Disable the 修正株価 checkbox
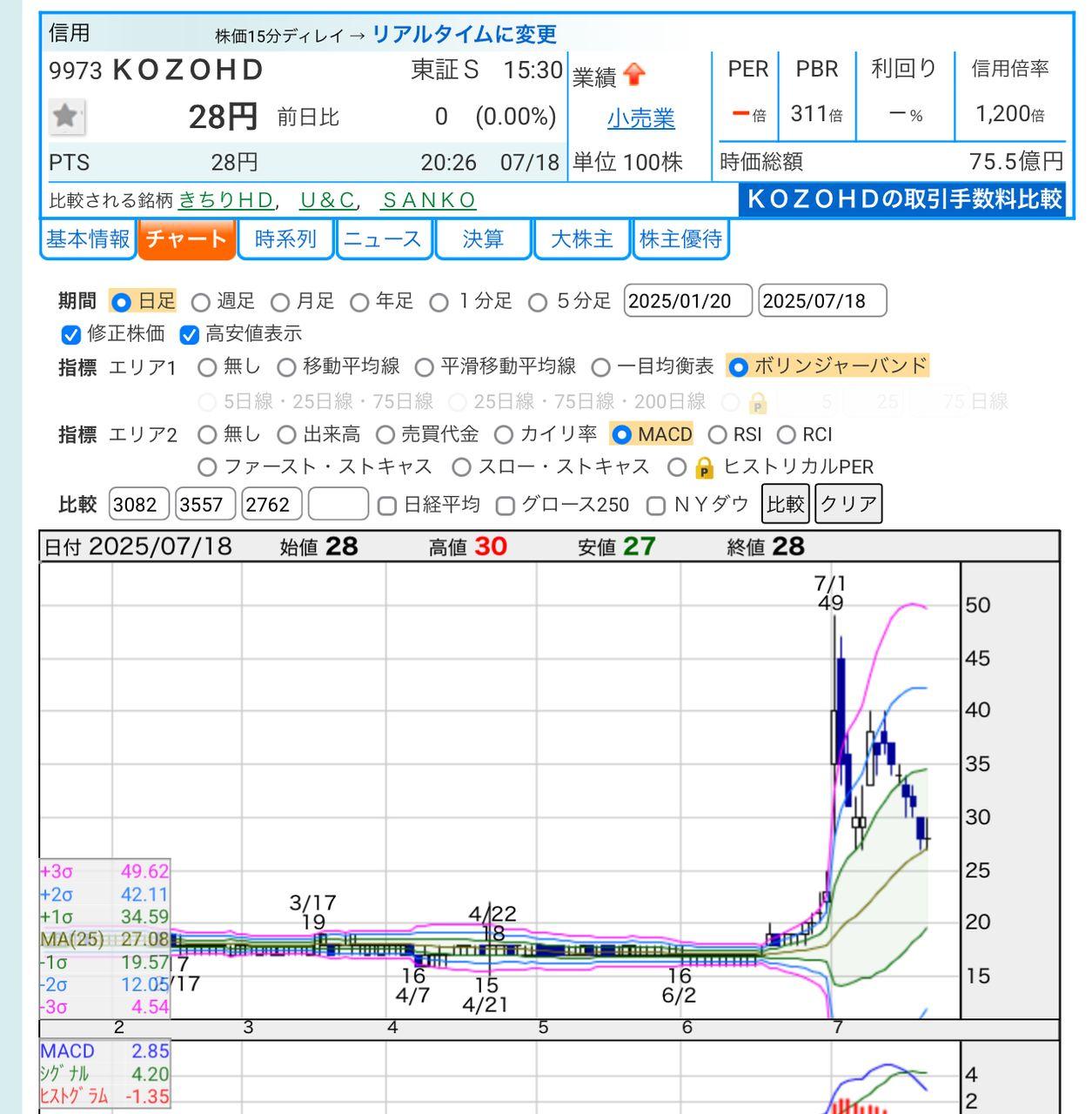1092x1114 pixels. (70, 333)
